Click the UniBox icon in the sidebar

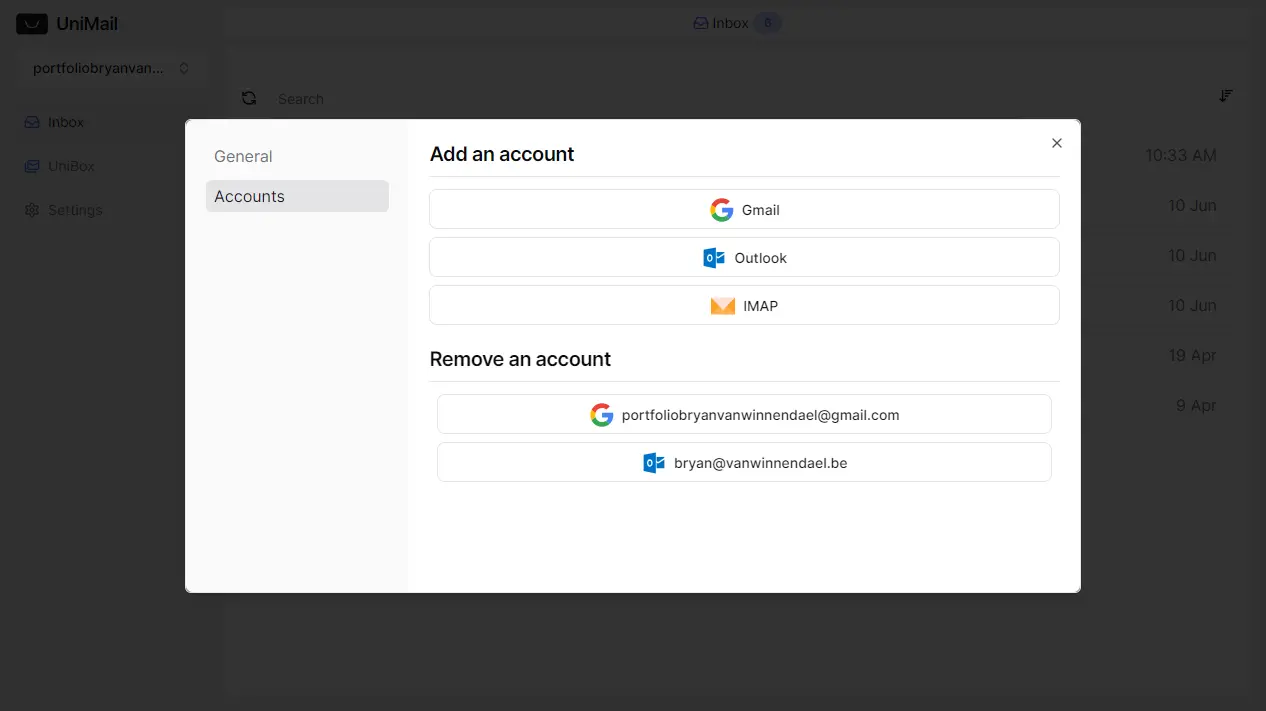(x=32, y=166)
